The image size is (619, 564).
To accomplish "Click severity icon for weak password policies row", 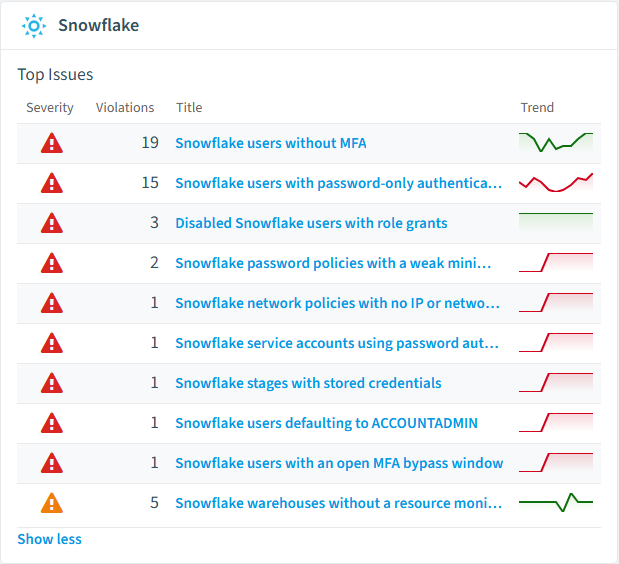I will pos(52,263).
